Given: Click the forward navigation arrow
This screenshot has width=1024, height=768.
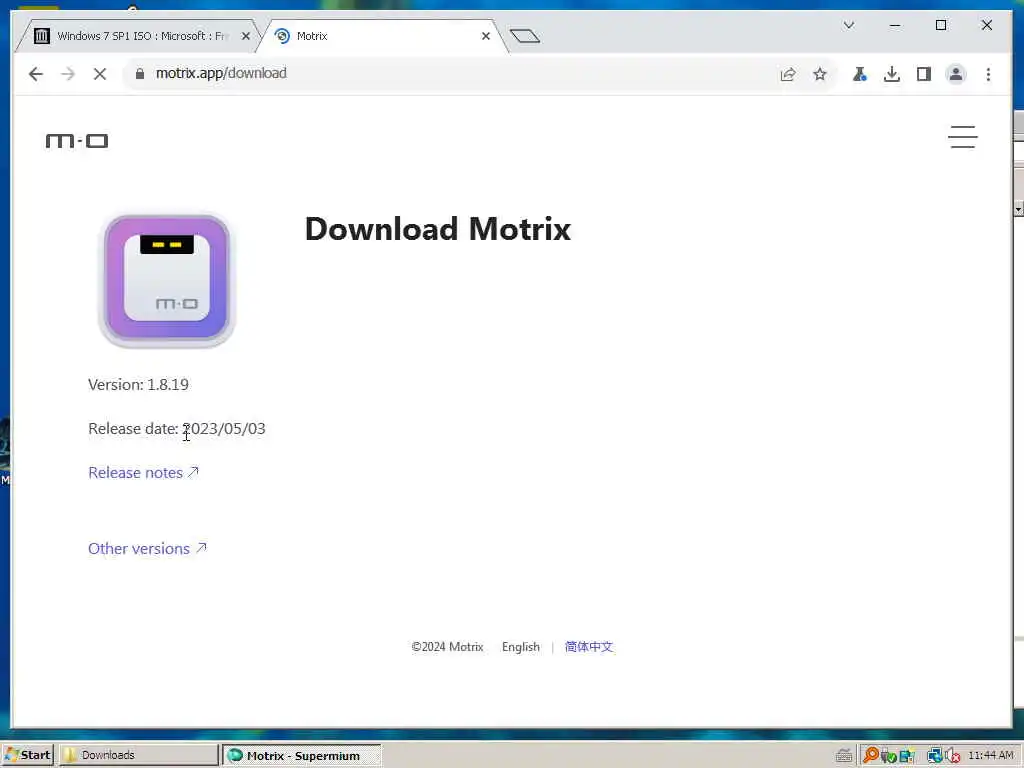Looking at the screenshot, I should pyautogui.click(x=68, y=74).
